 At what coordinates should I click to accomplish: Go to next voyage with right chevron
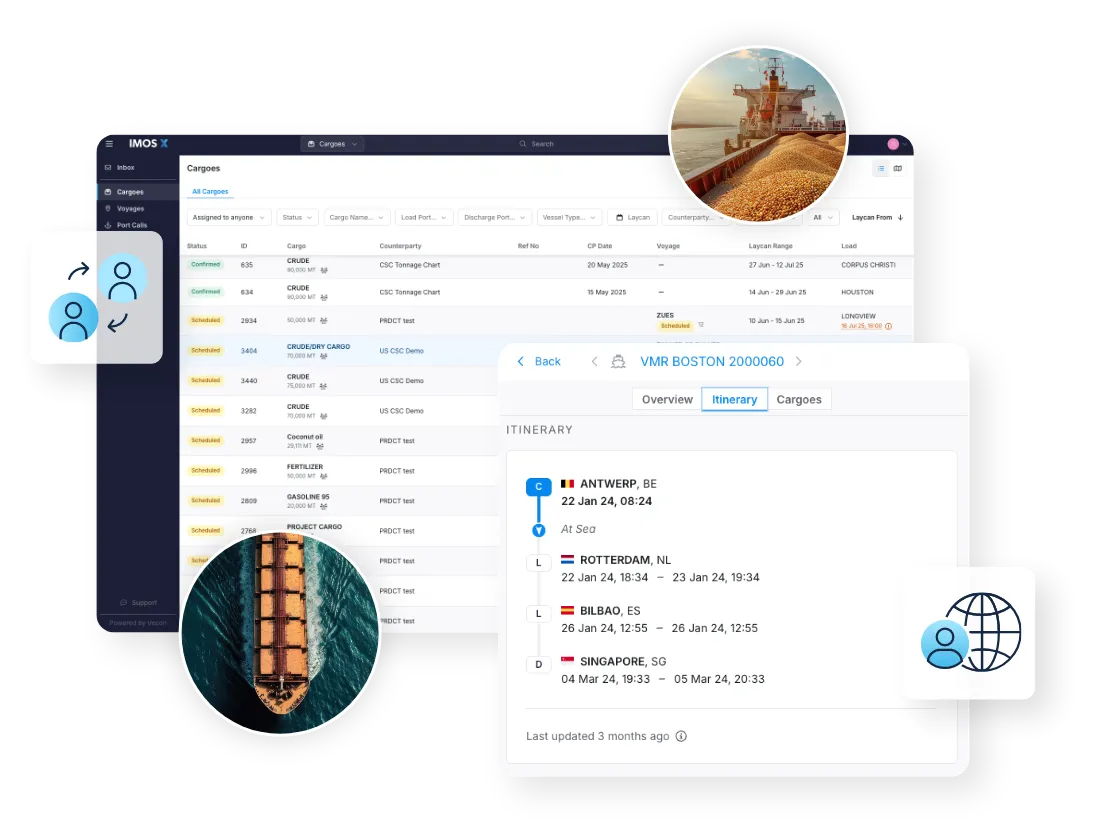tap(798, 362)
